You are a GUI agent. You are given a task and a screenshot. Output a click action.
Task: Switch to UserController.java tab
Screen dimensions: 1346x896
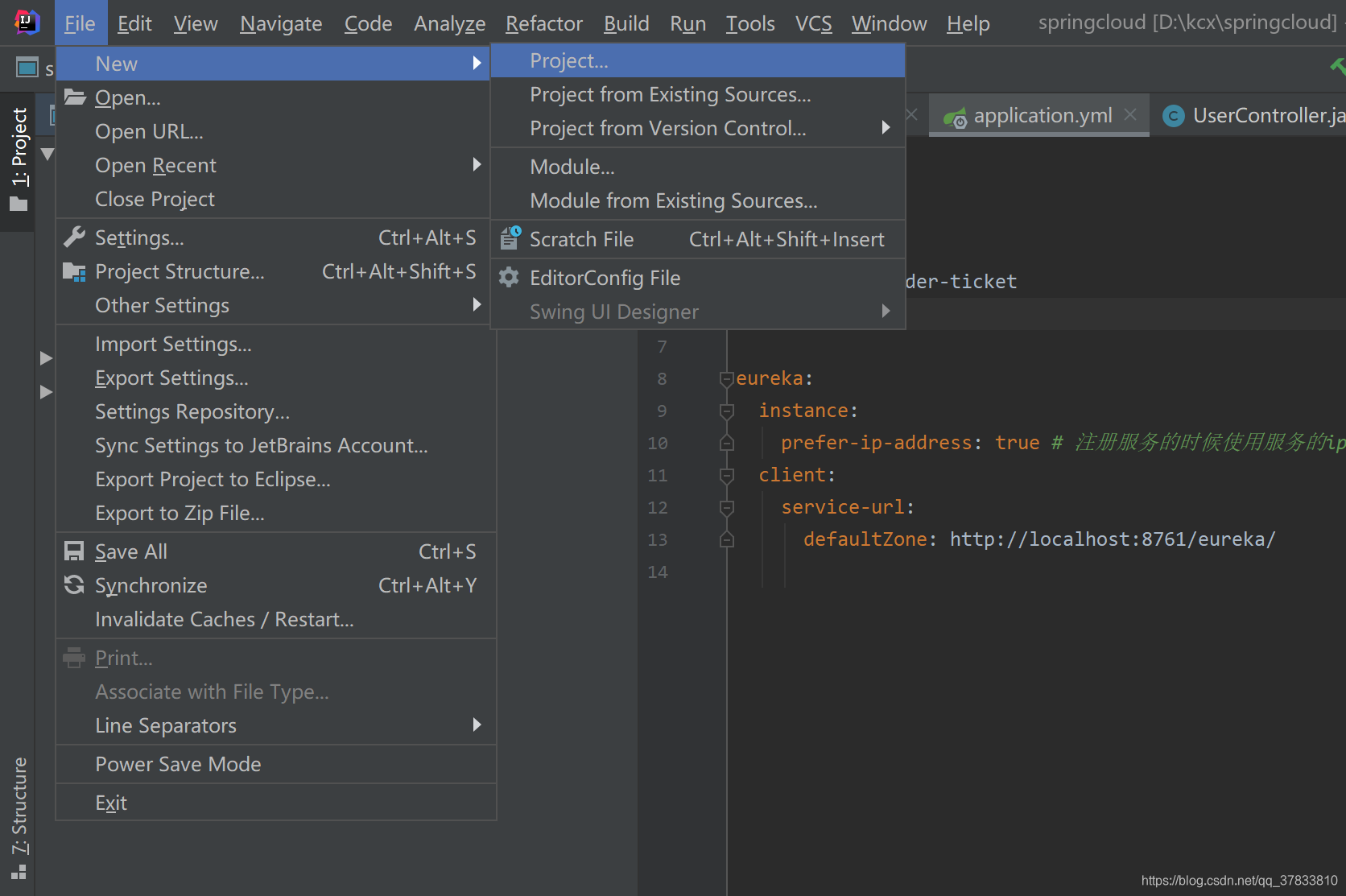tap(1251, 116)
